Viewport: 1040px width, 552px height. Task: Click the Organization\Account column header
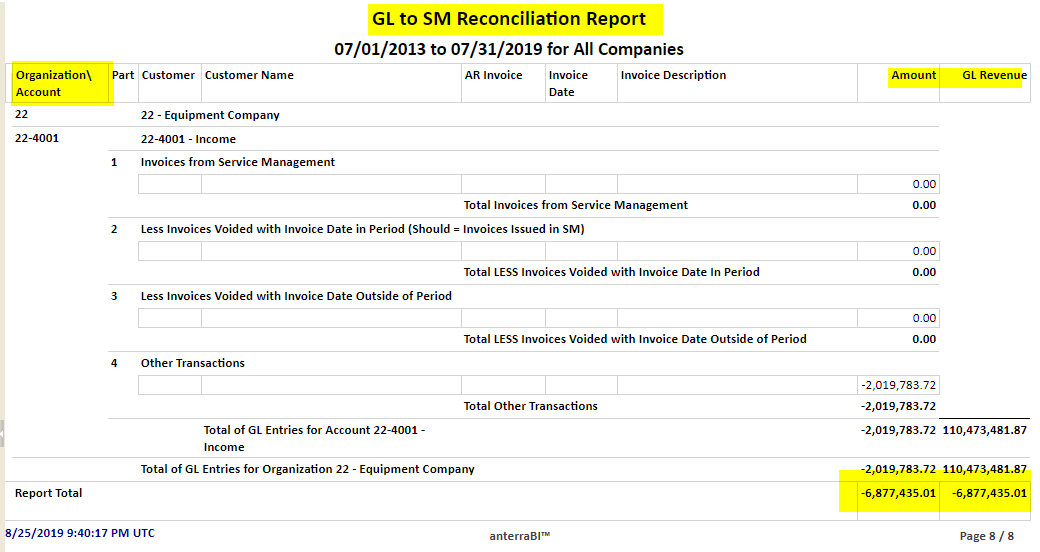pyautogui.click(x=54, y=84)
